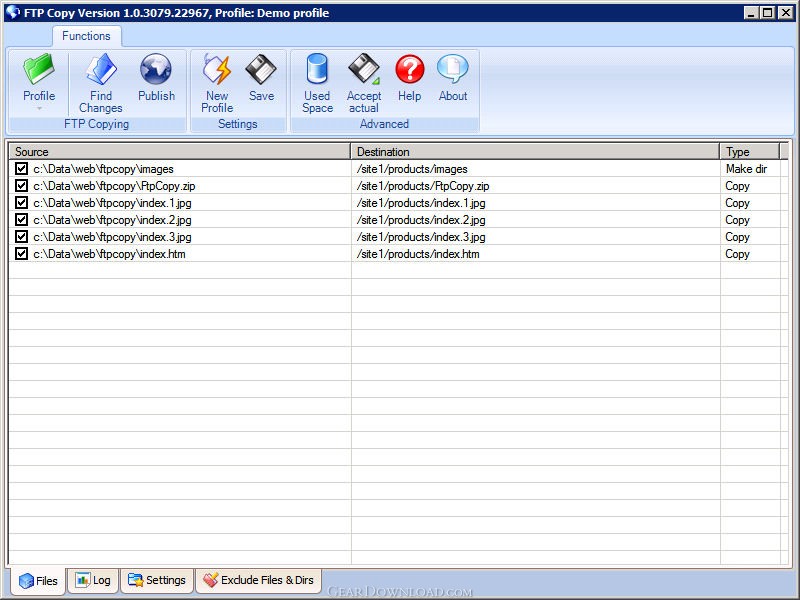
Task: Uncheck the FtpCopy.zip row checkbox
Action: pyautogui.click(x=21, y=186)
